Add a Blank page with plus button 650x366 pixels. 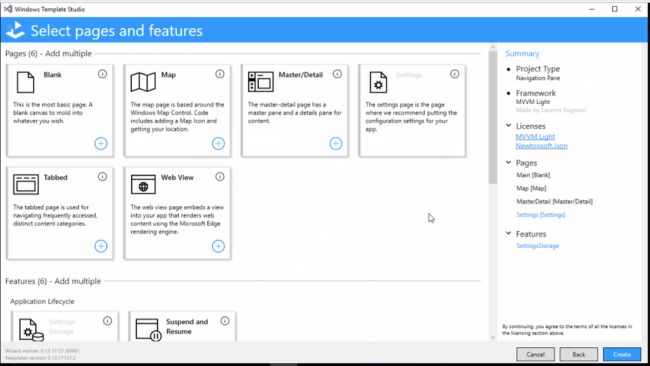[x=101, y=143]
